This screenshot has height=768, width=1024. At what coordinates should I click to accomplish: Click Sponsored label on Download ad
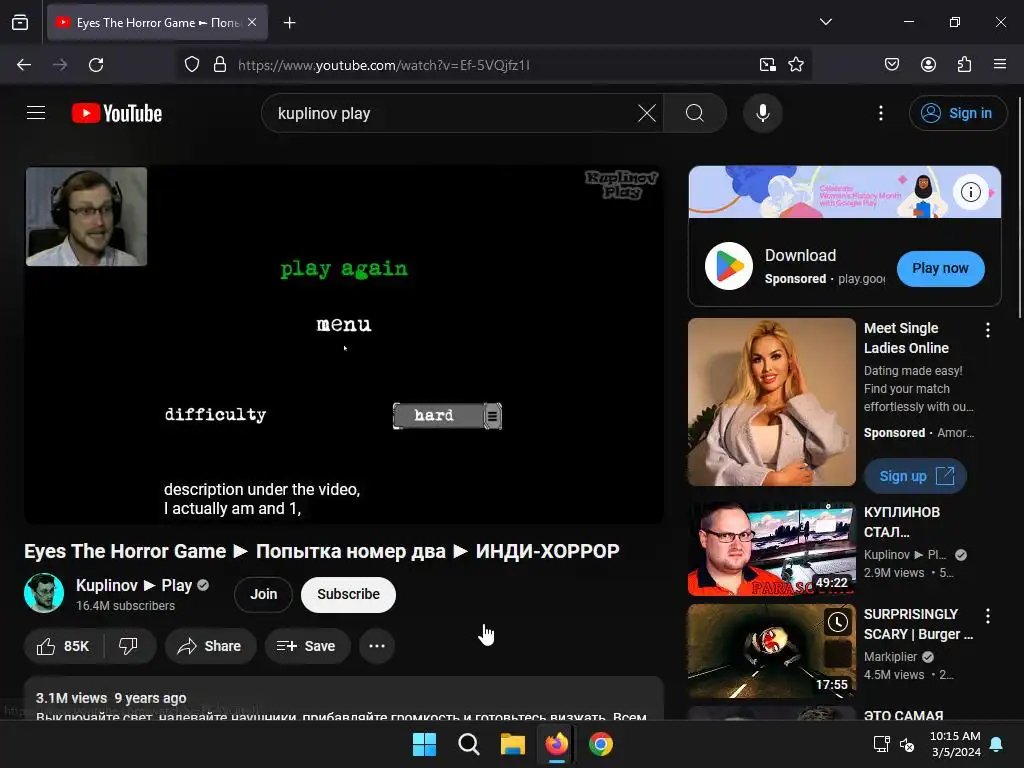[795, 279]
